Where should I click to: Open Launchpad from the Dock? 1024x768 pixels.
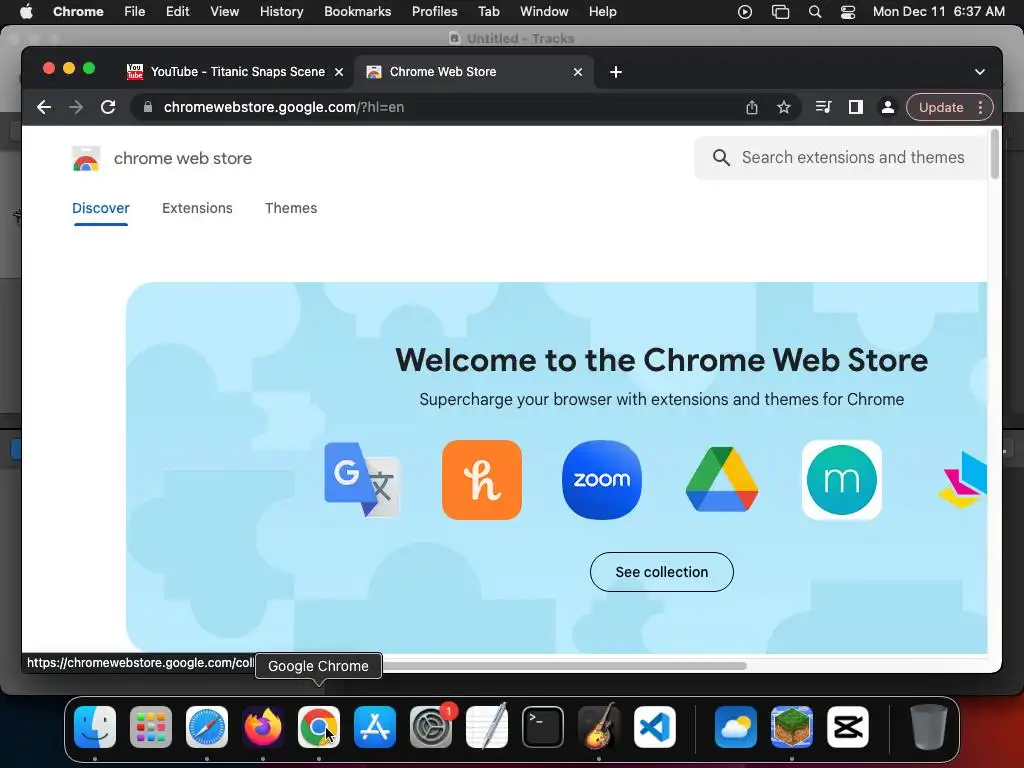[151, 727]
